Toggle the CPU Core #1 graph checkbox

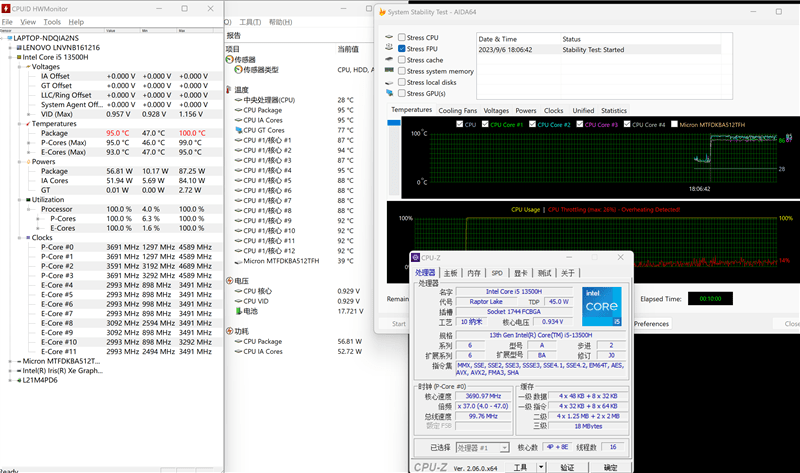[x=485, y=124]
